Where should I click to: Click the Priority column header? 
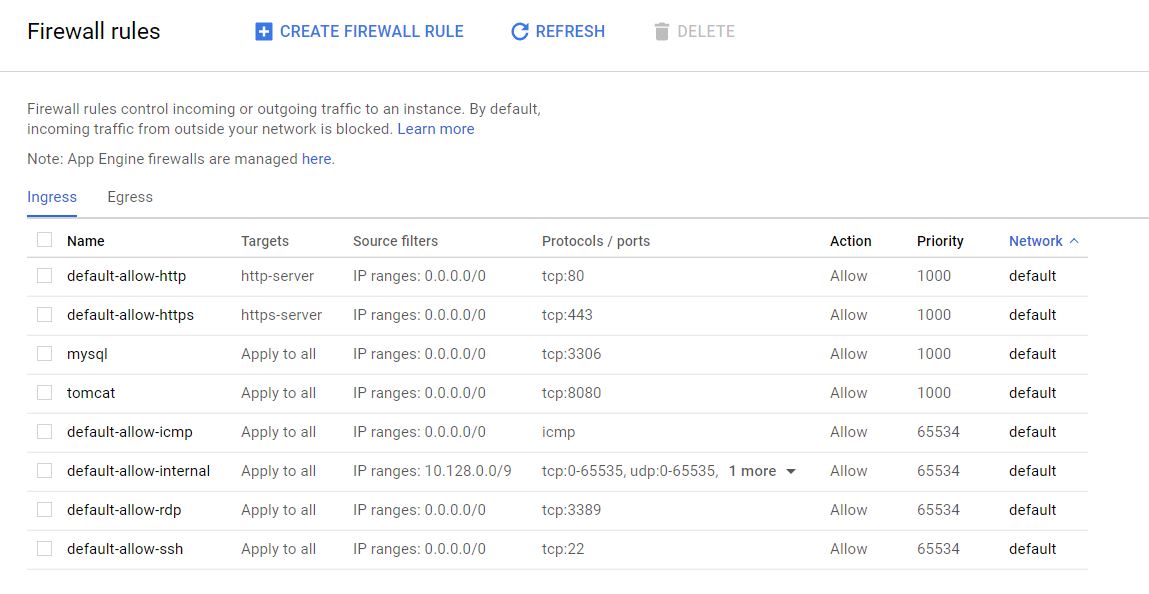(x=940, y=240)
